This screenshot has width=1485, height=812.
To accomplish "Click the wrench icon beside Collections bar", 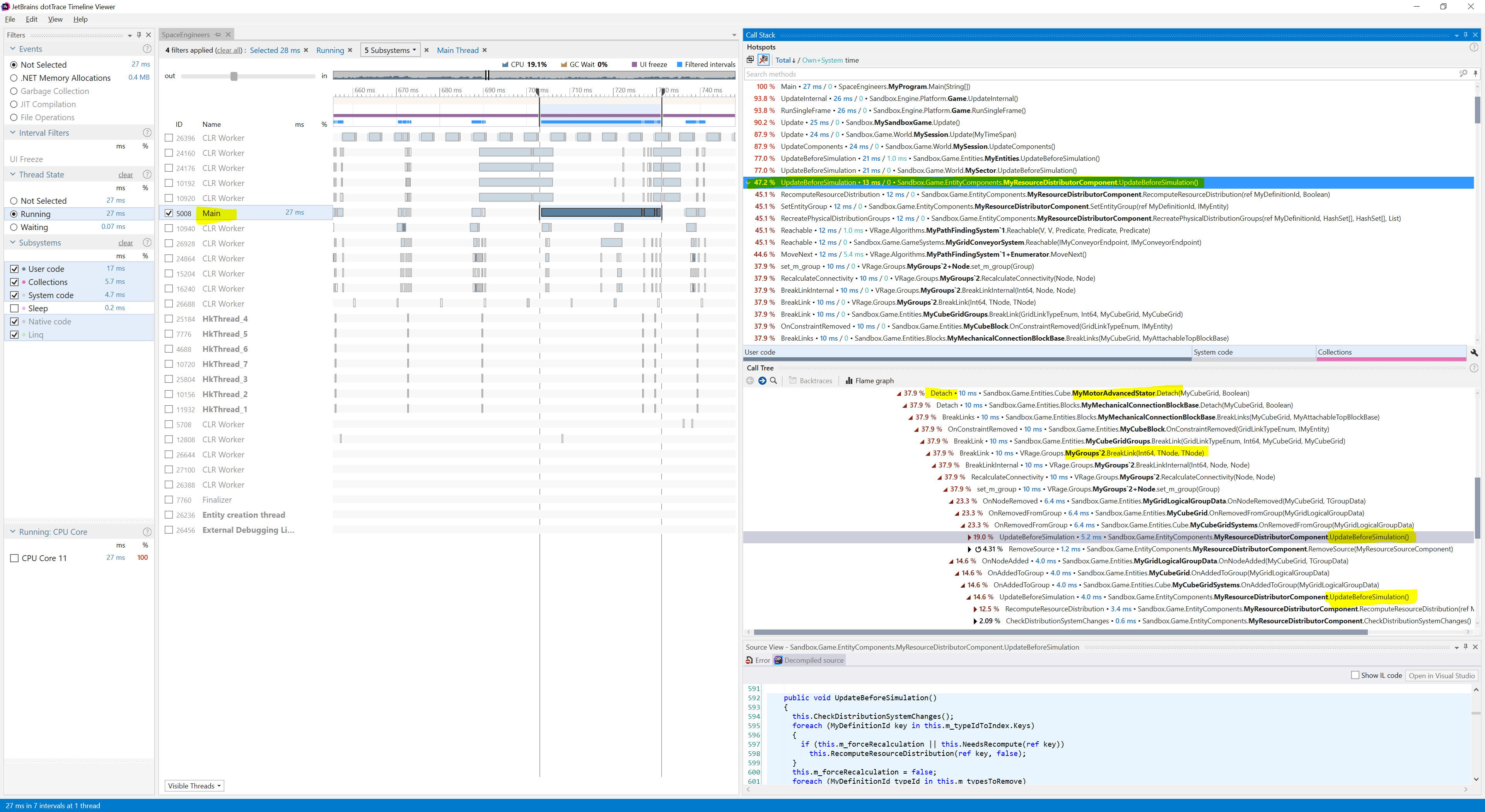I will [x=1474, y=352].
